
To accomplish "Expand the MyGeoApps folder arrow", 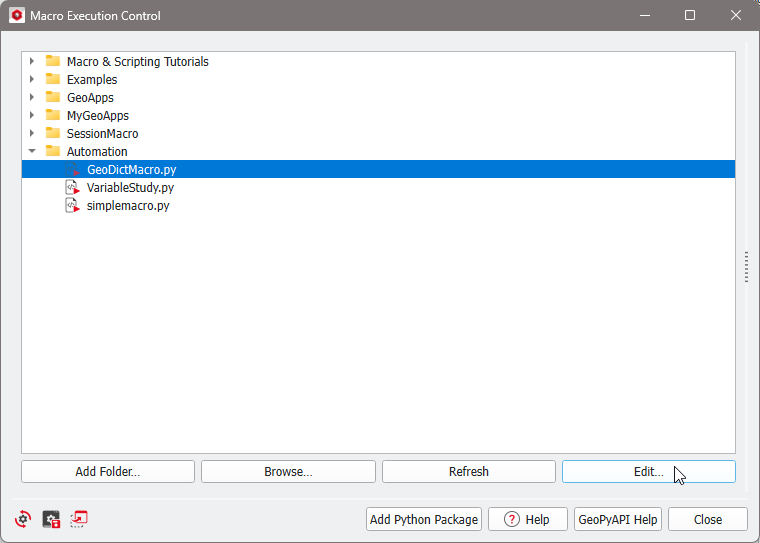I will click(x=32, y=115).
